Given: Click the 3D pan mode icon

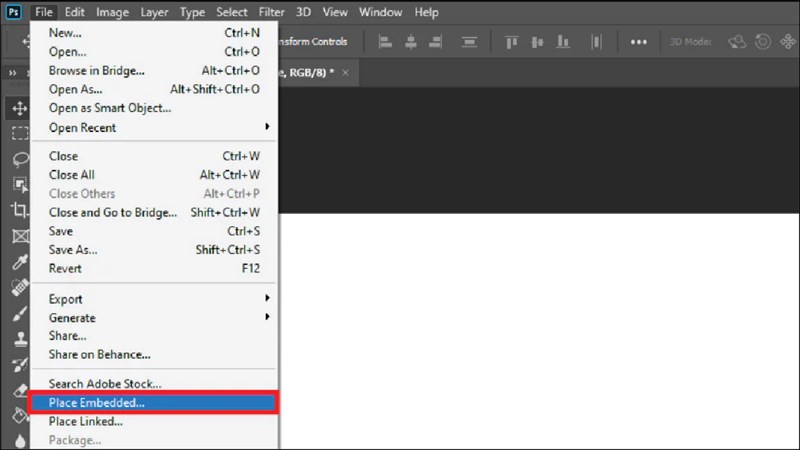Looking at the screenshot, I should (x=788, y=42).
